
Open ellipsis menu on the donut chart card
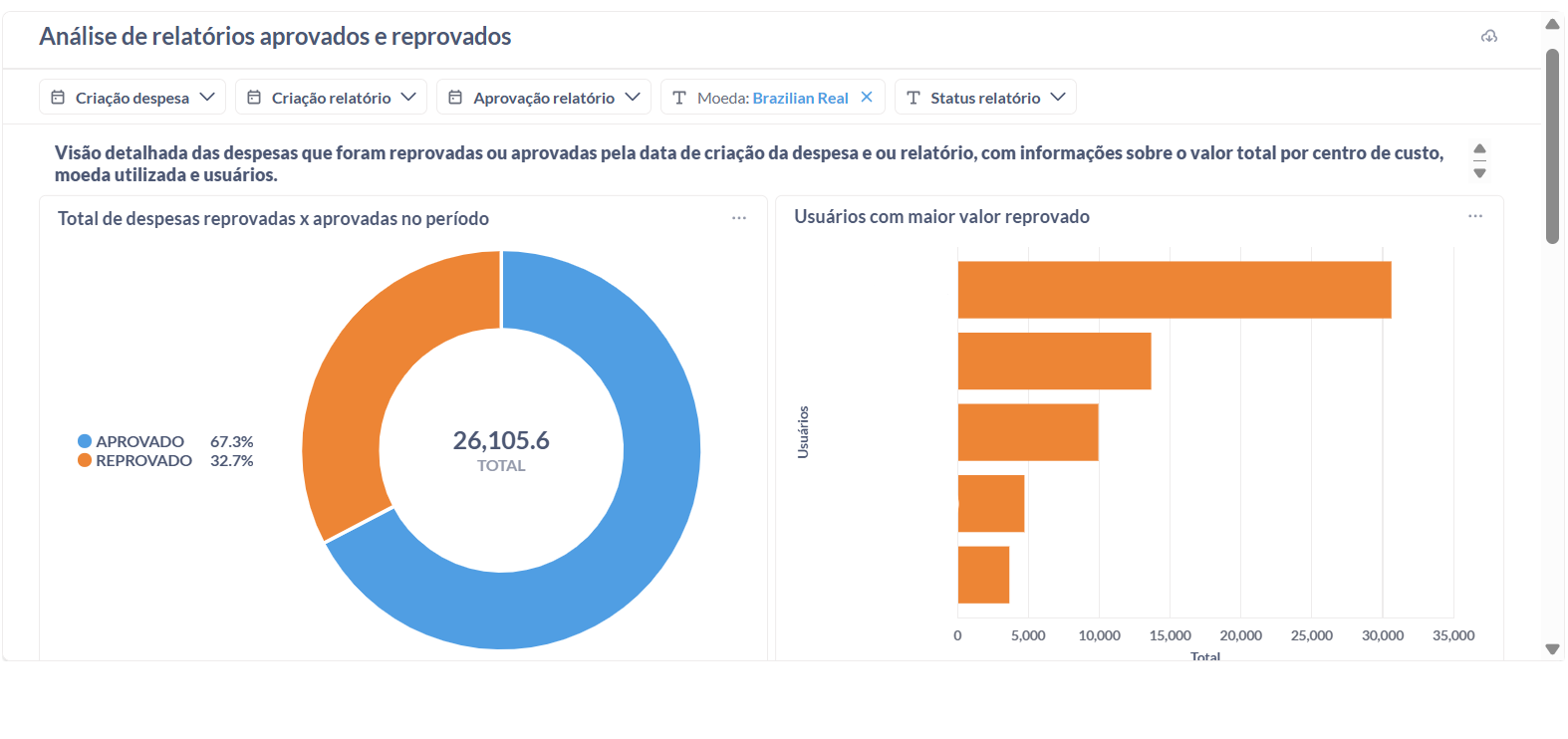[739, 218]
